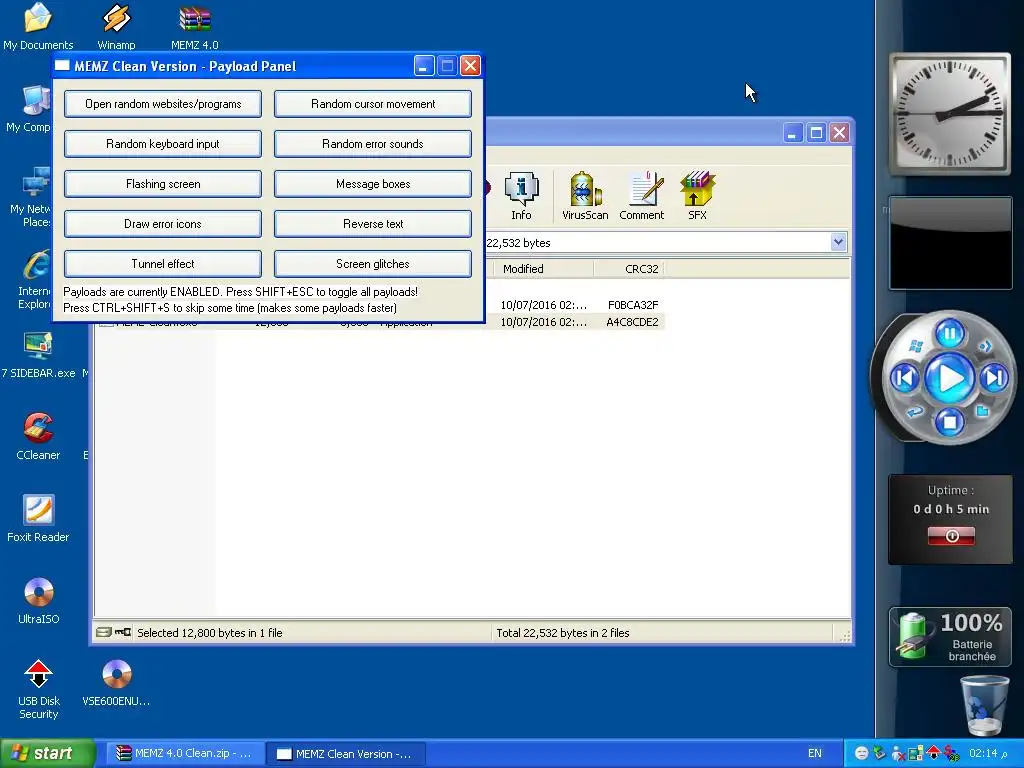Click the repeat arrow on media gadget
1024x768 pixels.
[914, 411]
